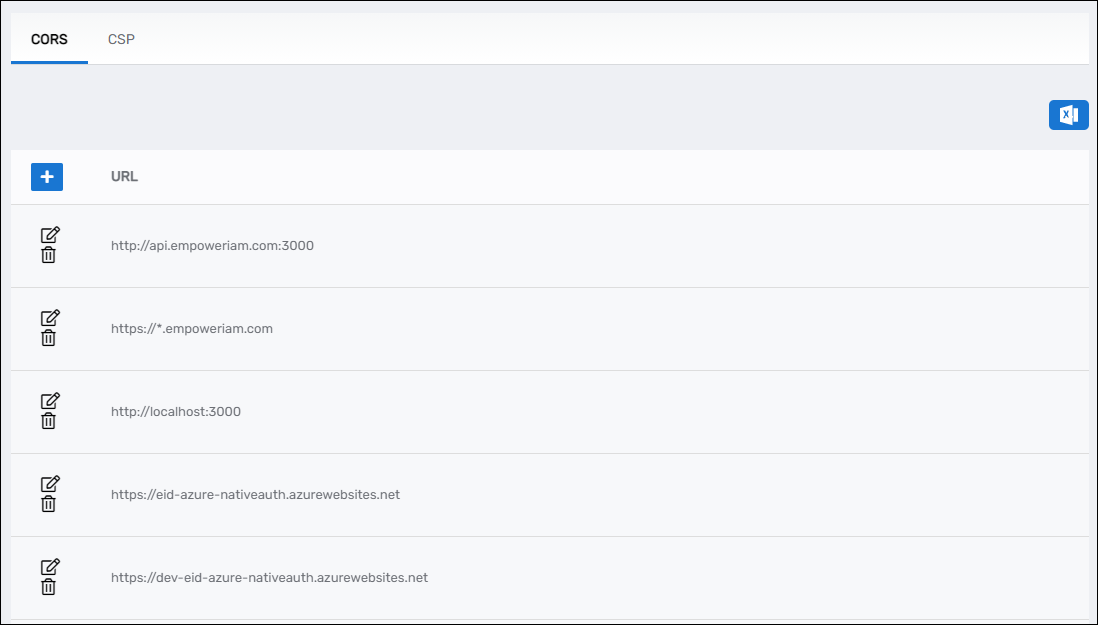Screen dimensions: 1098x625
Task: Click the URL column header
Action: point(124,176)
